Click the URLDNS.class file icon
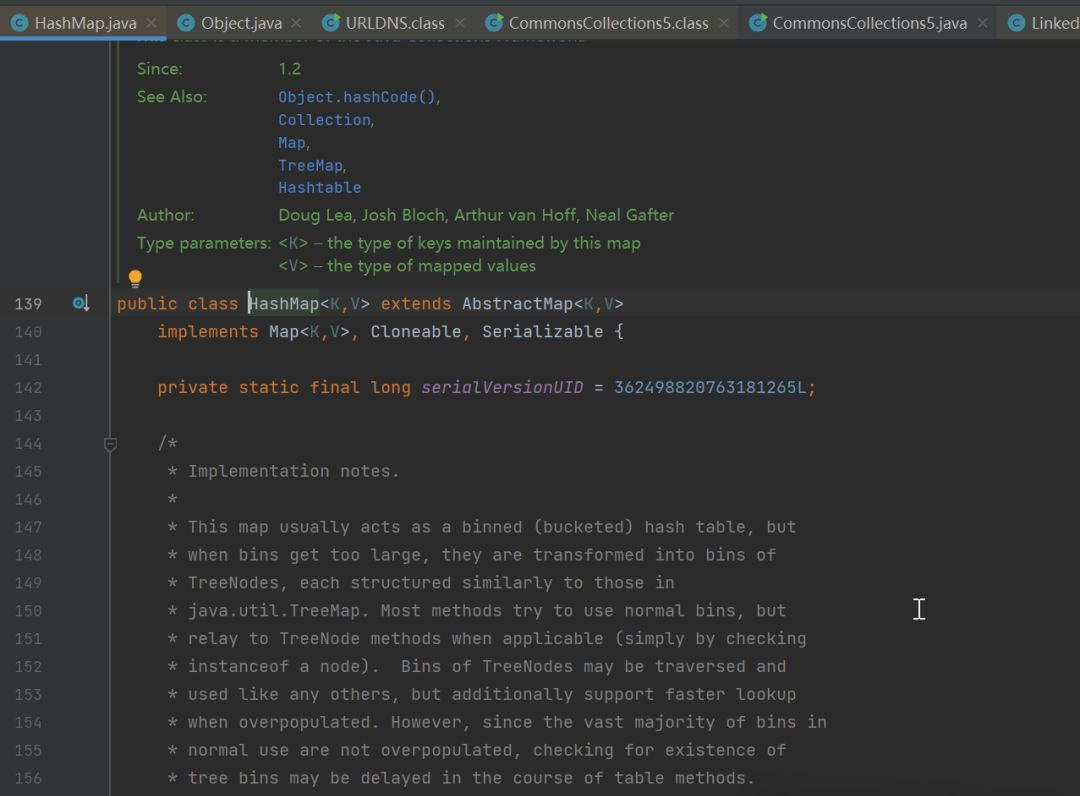This screenshot has height=796, width=1080. 331,23
